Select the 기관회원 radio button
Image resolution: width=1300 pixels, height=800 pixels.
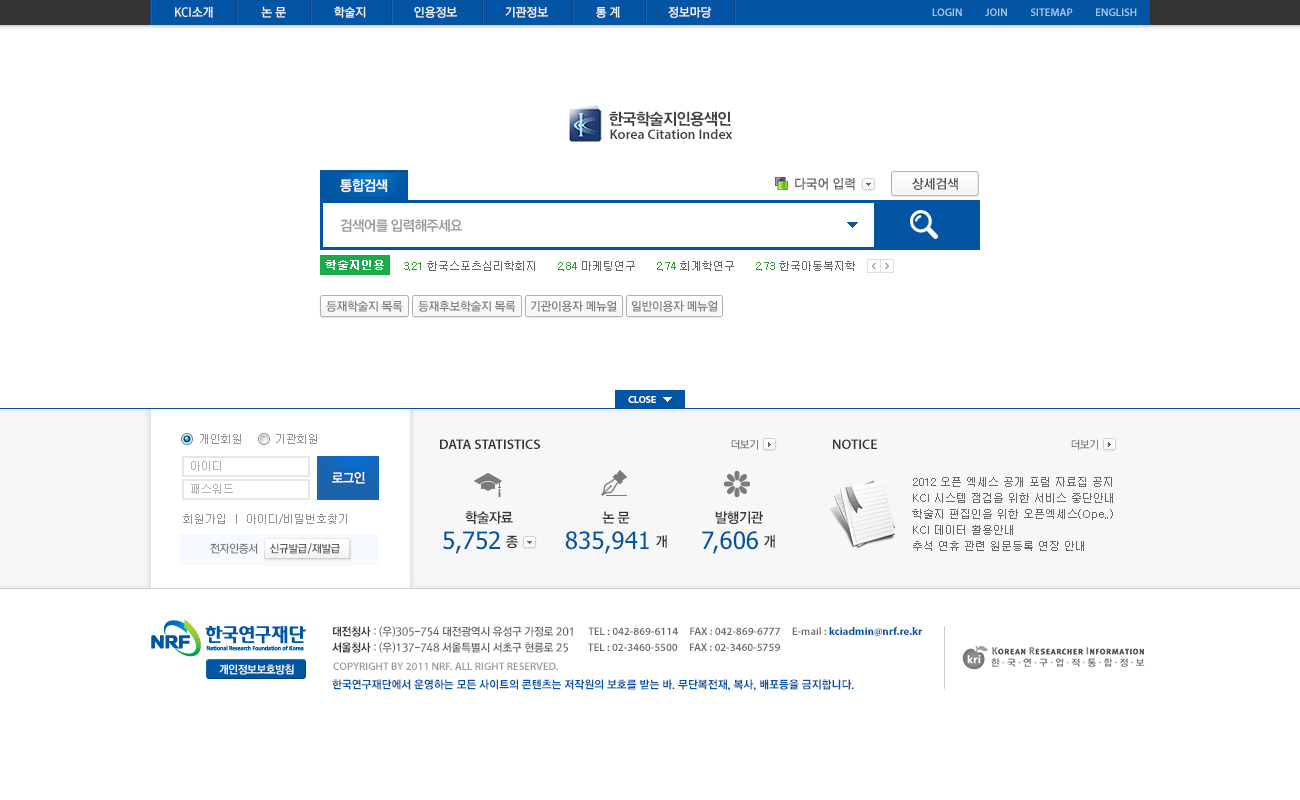[x=264, y=439]
